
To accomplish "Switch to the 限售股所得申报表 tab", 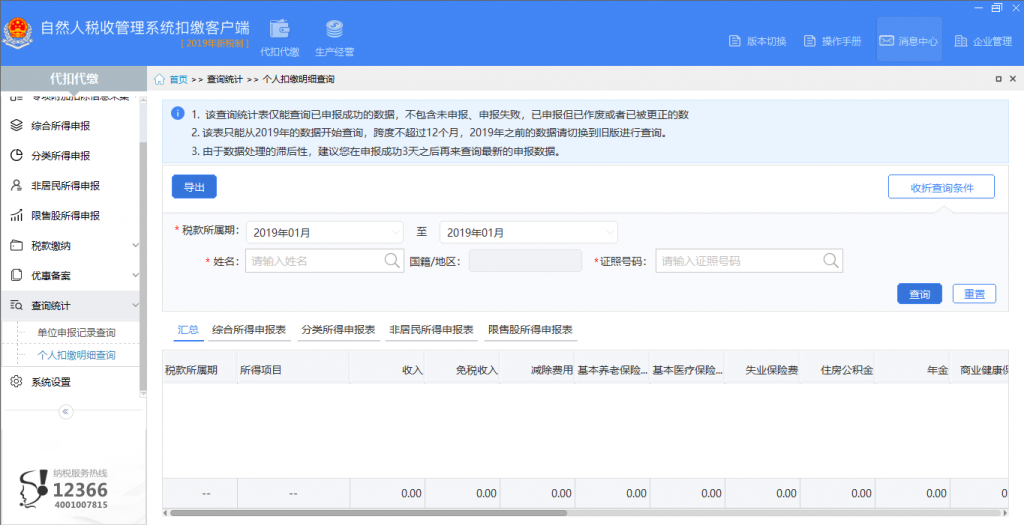I will [x=530, y=330].
